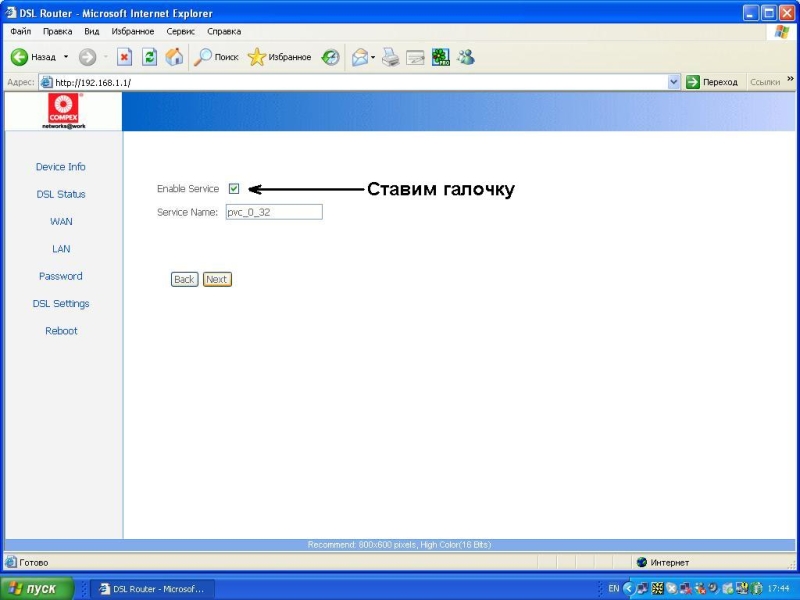Open Favorites (Избранное) star button
This screenshot has height=600, width=800.
(280, 57)
